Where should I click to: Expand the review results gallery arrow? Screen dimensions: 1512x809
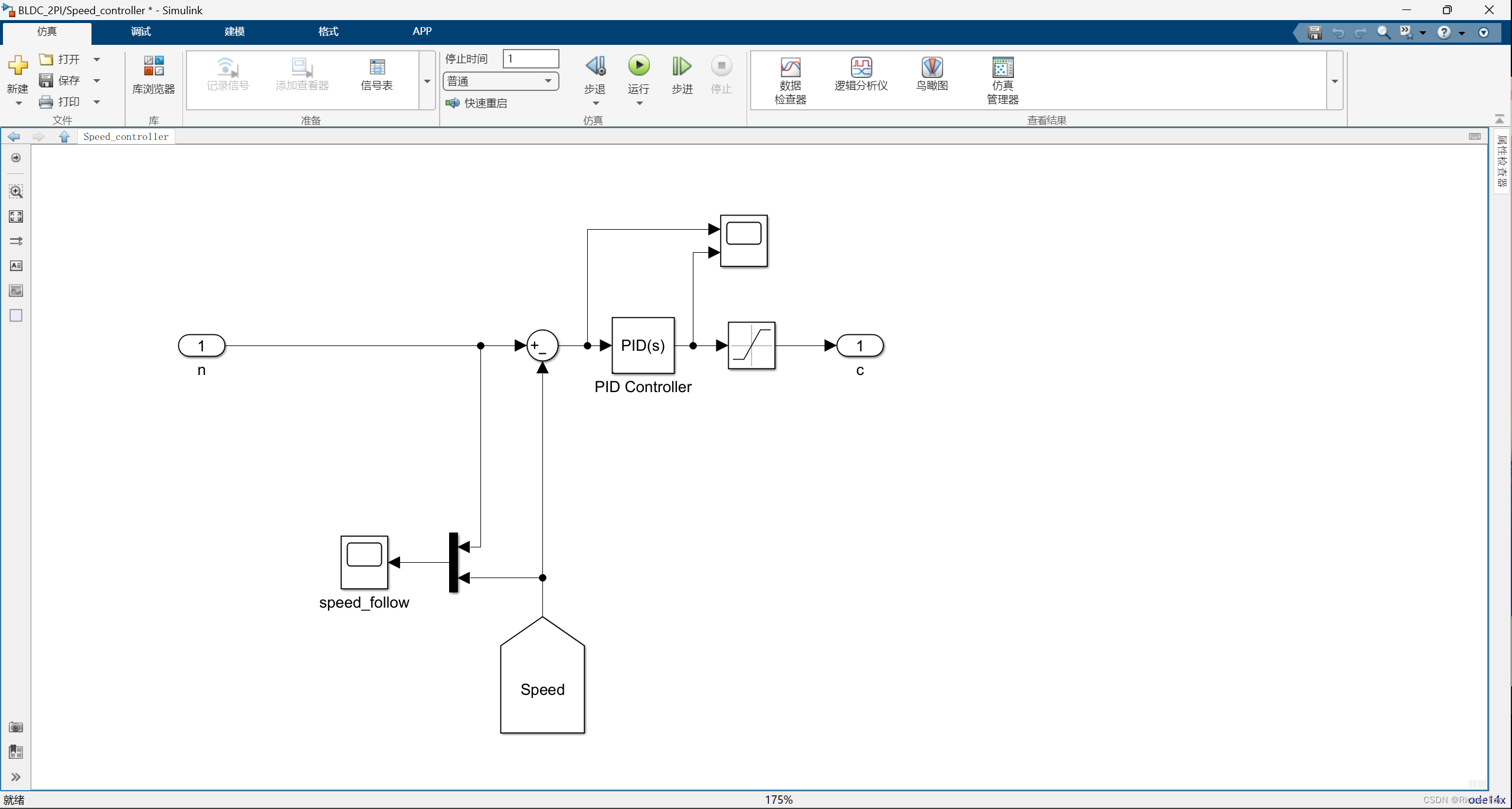point(1335,81)
